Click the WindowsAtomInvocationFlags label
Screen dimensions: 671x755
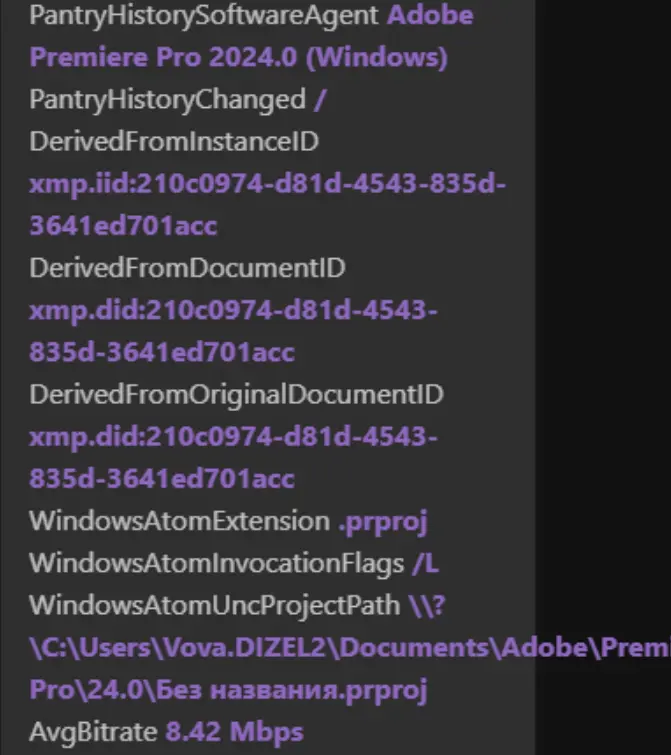click(x=216, y=563)
